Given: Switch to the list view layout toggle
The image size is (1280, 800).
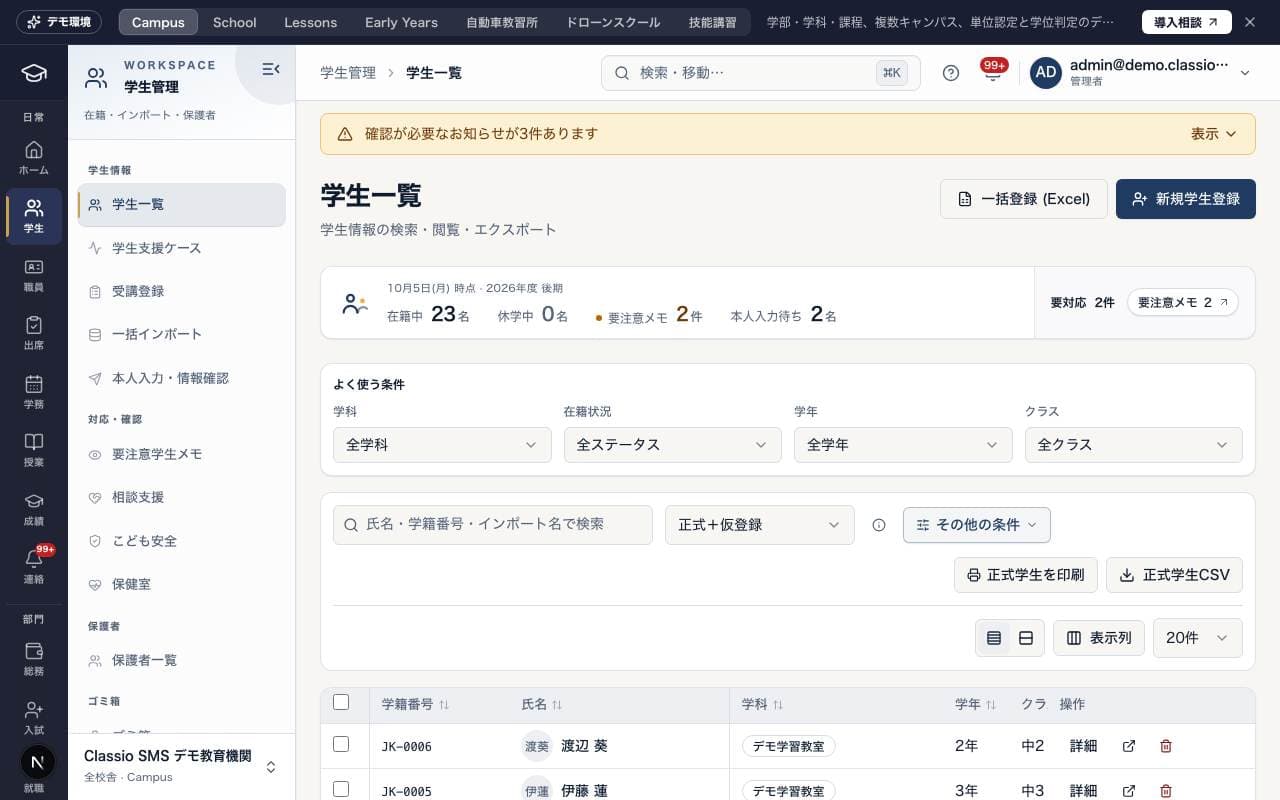Looking at the screenshot, I should [x=994, y=638].
